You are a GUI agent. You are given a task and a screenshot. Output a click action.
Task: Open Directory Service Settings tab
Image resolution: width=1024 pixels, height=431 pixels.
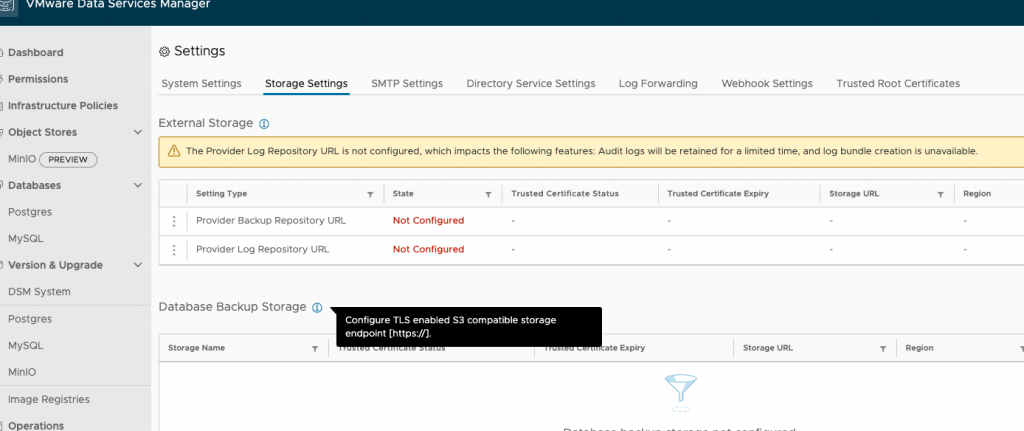coord(531,84)
